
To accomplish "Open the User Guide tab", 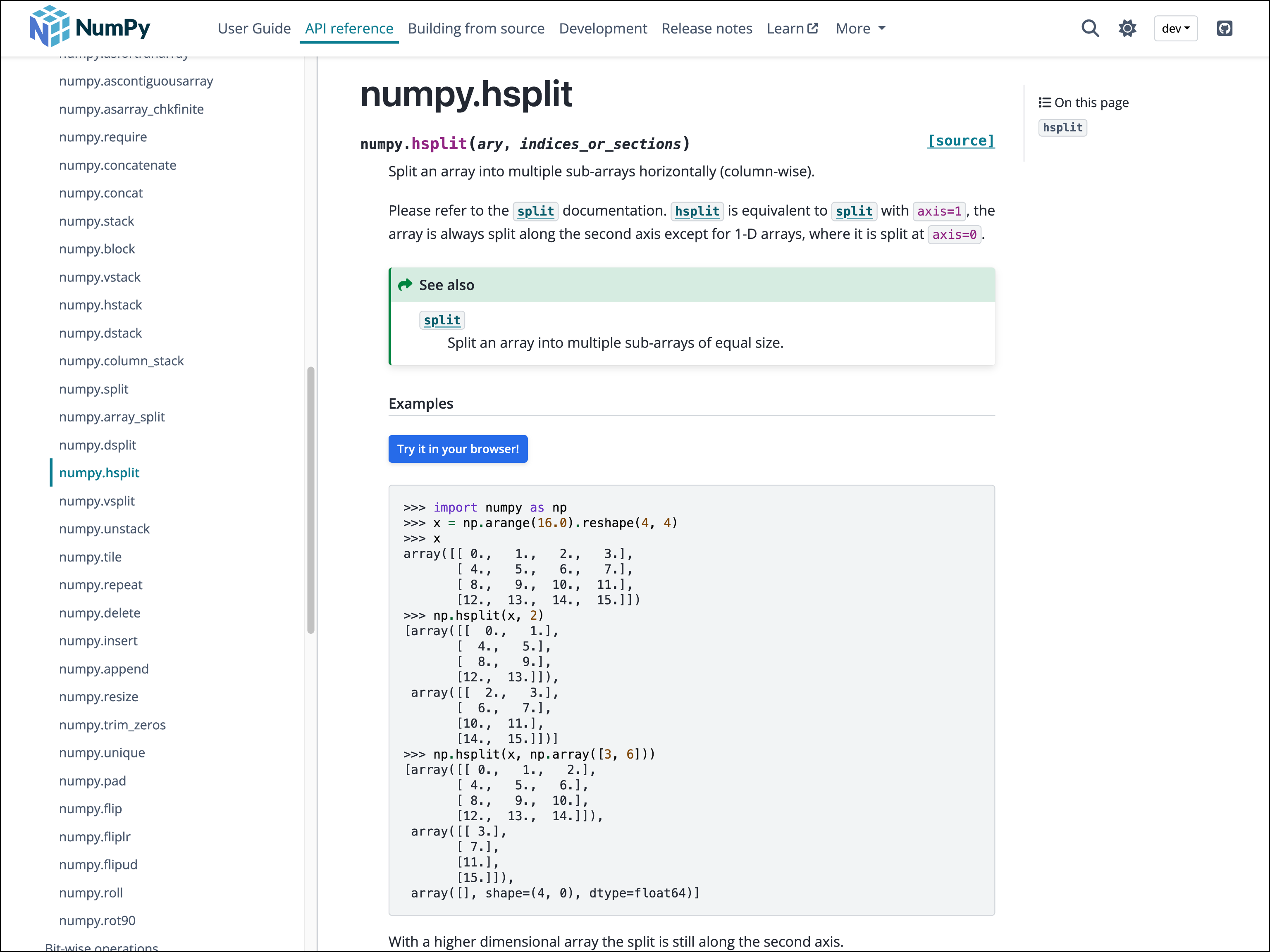I will 254,28.
